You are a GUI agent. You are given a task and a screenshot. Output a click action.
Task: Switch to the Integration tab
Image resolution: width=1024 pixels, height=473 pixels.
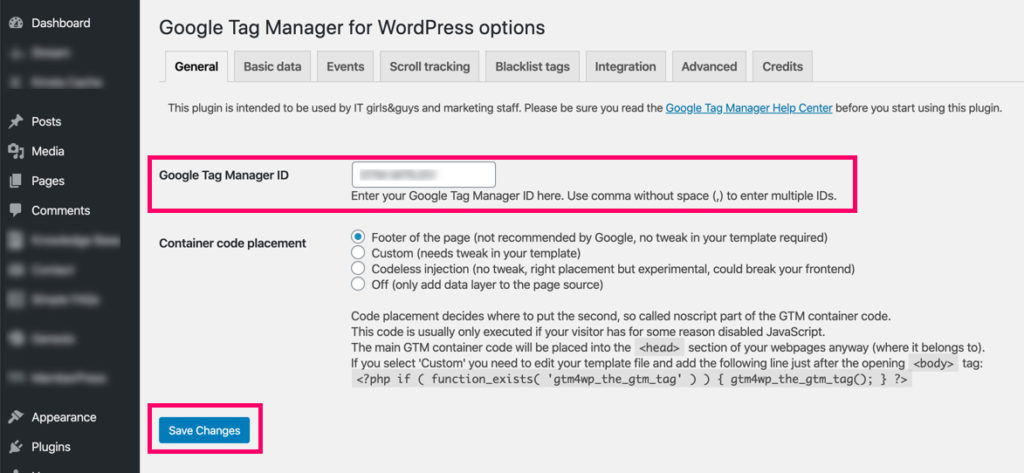point(626,67)
